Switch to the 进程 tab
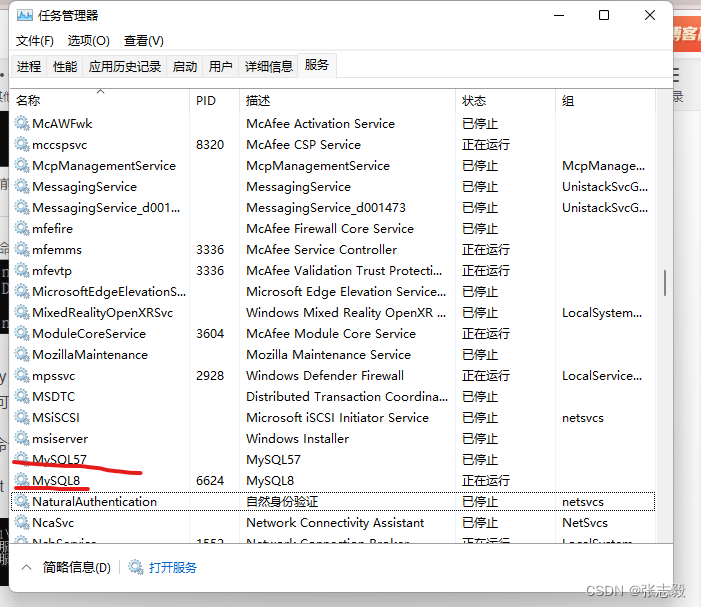 point(29,67)
